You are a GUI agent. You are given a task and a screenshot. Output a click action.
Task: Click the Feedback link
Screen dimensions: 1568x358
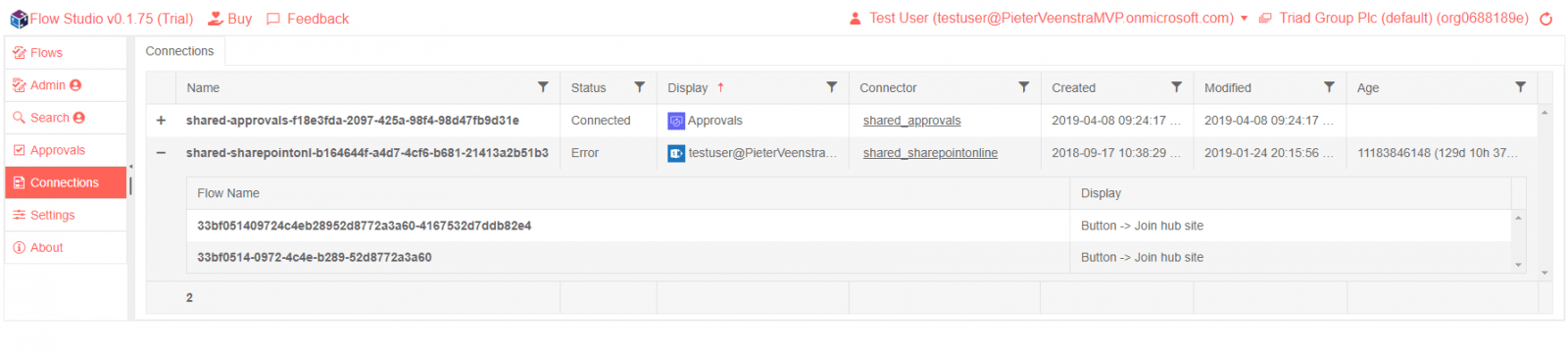[318, 19]
